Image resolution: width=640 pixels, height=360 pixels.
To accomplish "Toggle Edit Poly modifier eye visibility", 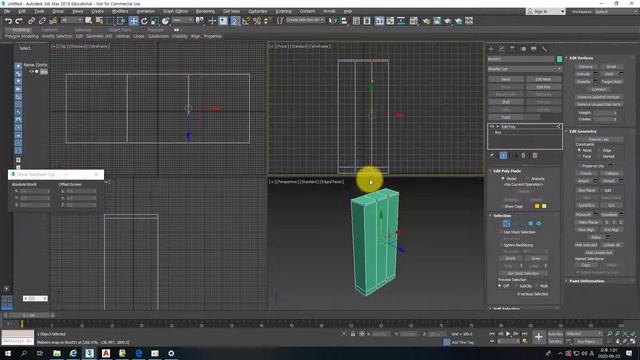I will tap(492, 127).
